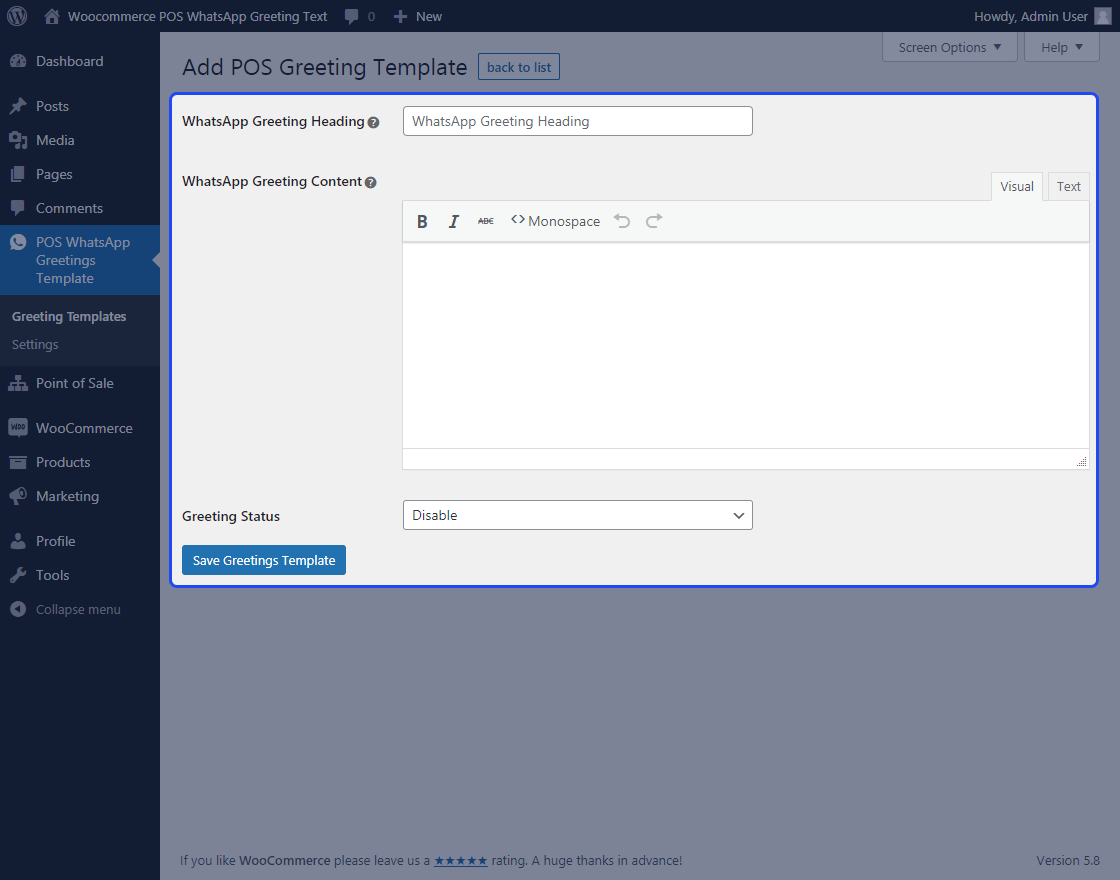Viewport: 1120px width, 880px height.
Task: Click the WooCommerce Woo icon
Action: click(x=18, y=428)
